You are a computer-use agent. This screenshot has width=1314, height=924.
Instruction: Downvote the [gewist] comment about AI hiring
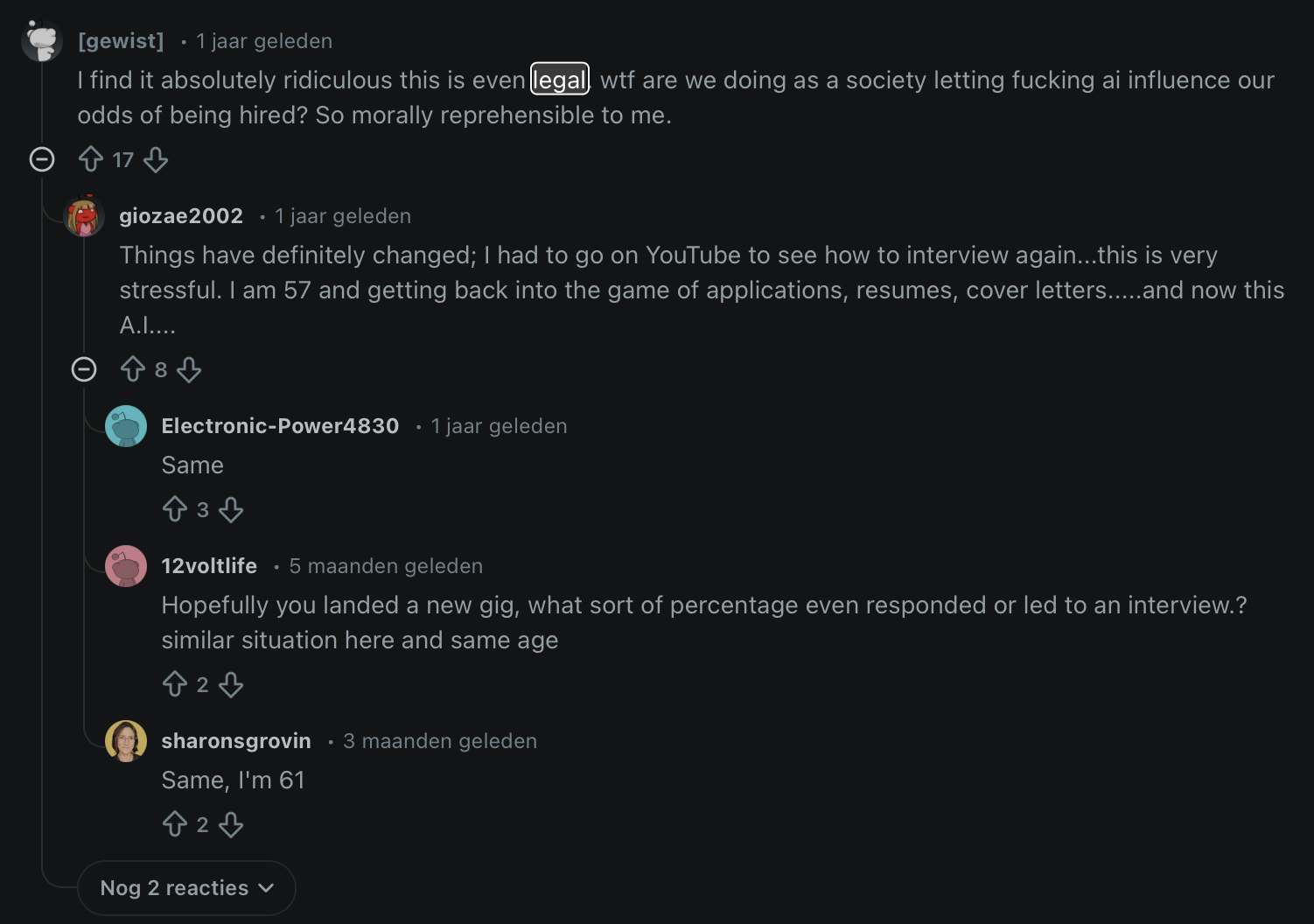pos(156,159)
